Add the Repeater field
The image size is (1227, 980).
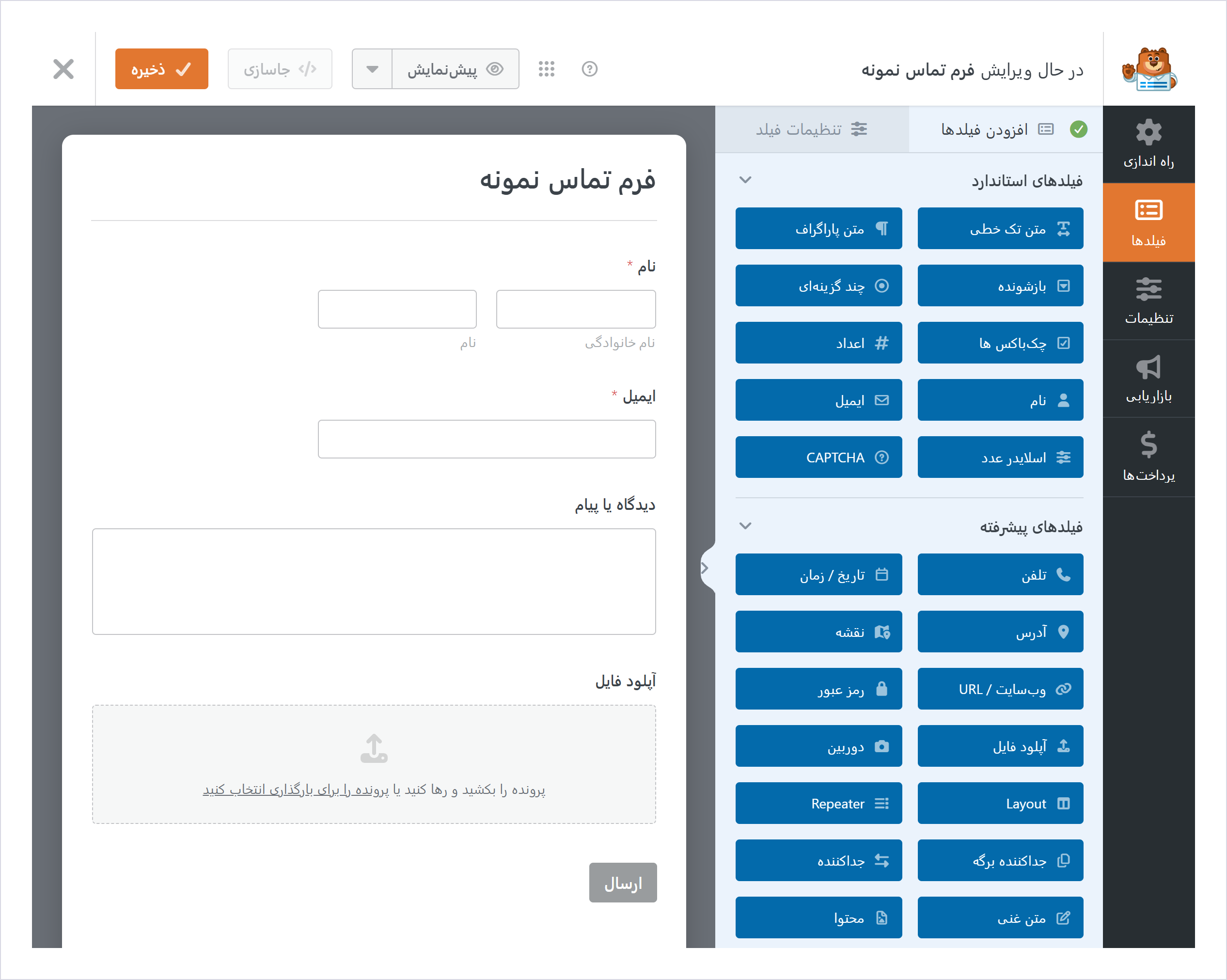click(x=818, y=803)
